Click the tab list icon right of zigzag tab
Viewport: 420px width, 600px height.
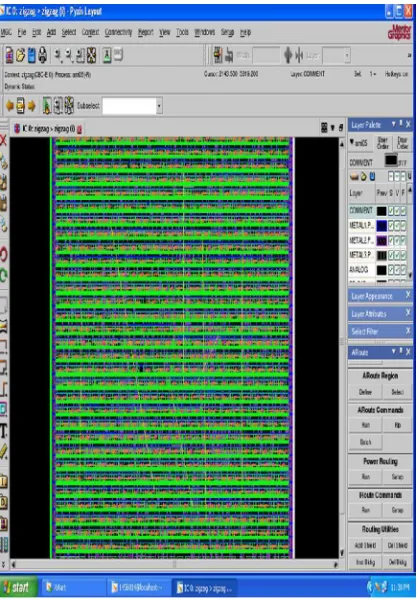(324, 128)
